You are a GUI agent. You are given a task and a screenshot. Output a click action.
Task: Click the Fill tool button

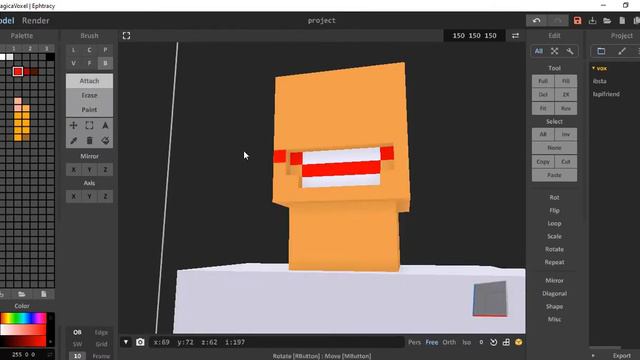tap(565, 81)
